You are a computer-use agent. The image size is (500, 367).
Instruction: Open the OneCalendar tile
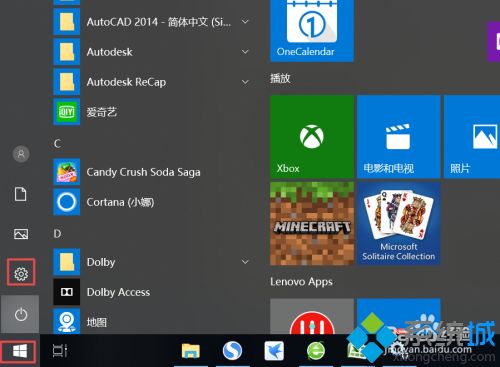coord(312,31)
